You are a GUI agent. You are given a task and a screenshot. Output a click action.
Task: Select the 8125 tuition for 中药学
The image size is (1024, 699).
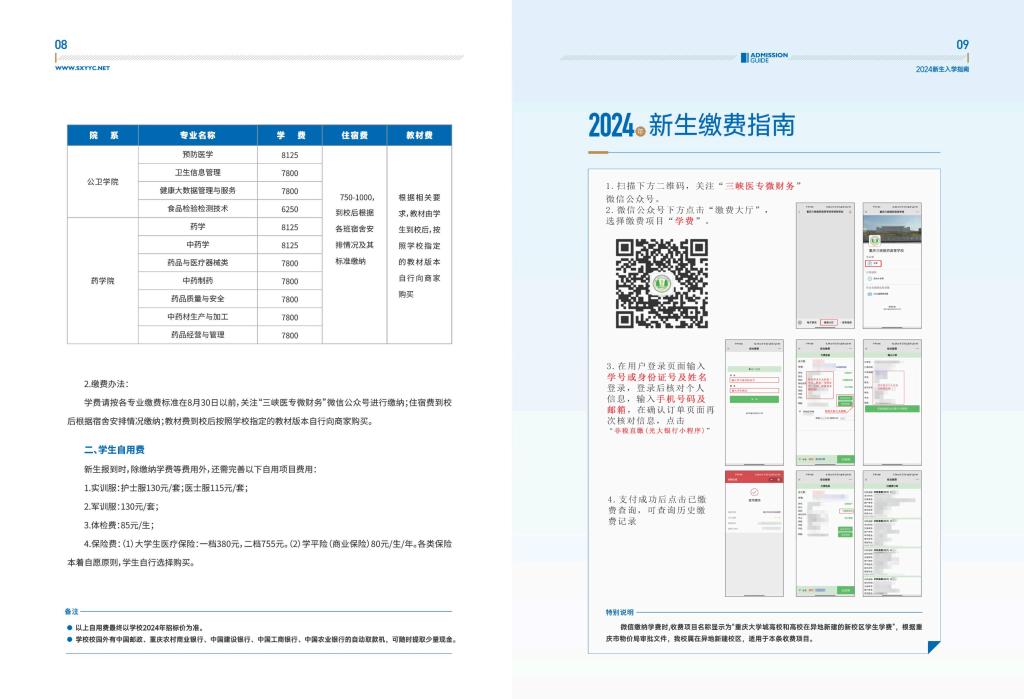[x=290, y=246]
